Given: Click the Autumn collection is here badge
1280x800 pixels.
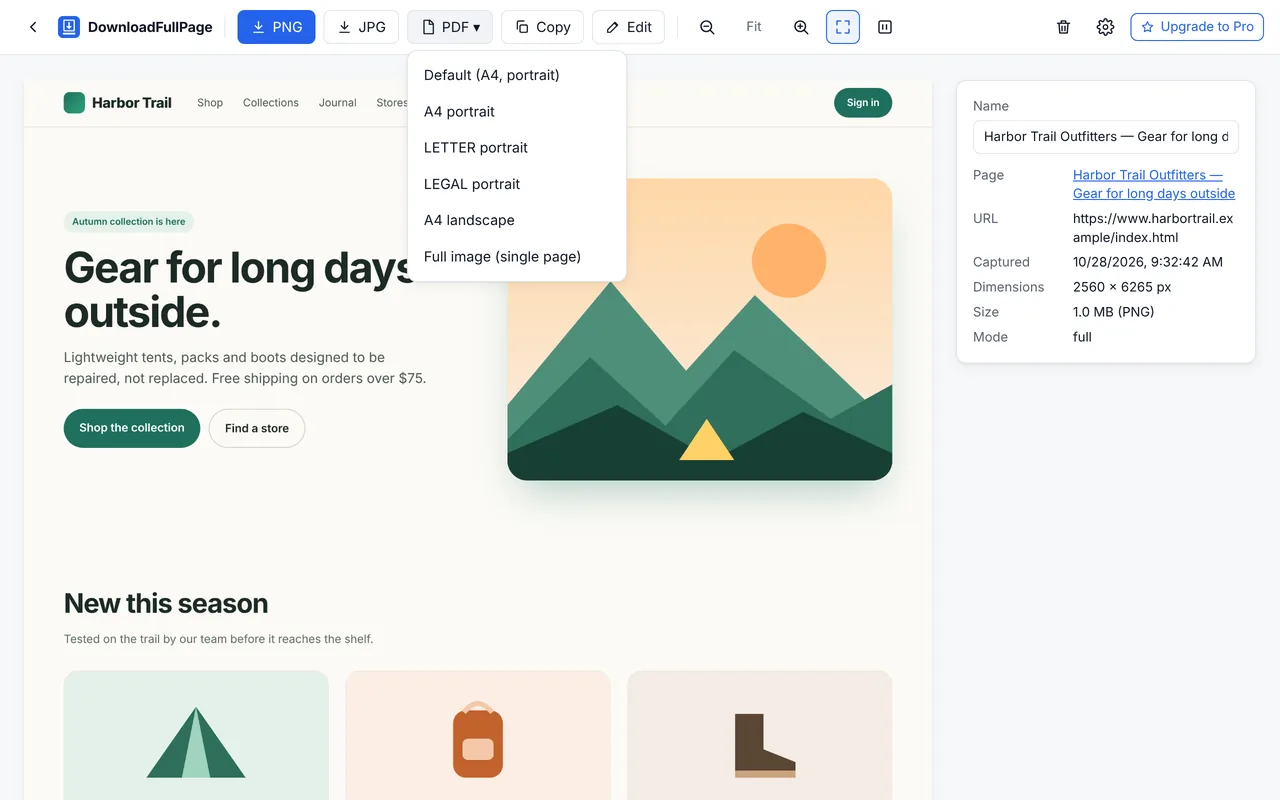Looking at the screenshot, I should coord(129,222).
